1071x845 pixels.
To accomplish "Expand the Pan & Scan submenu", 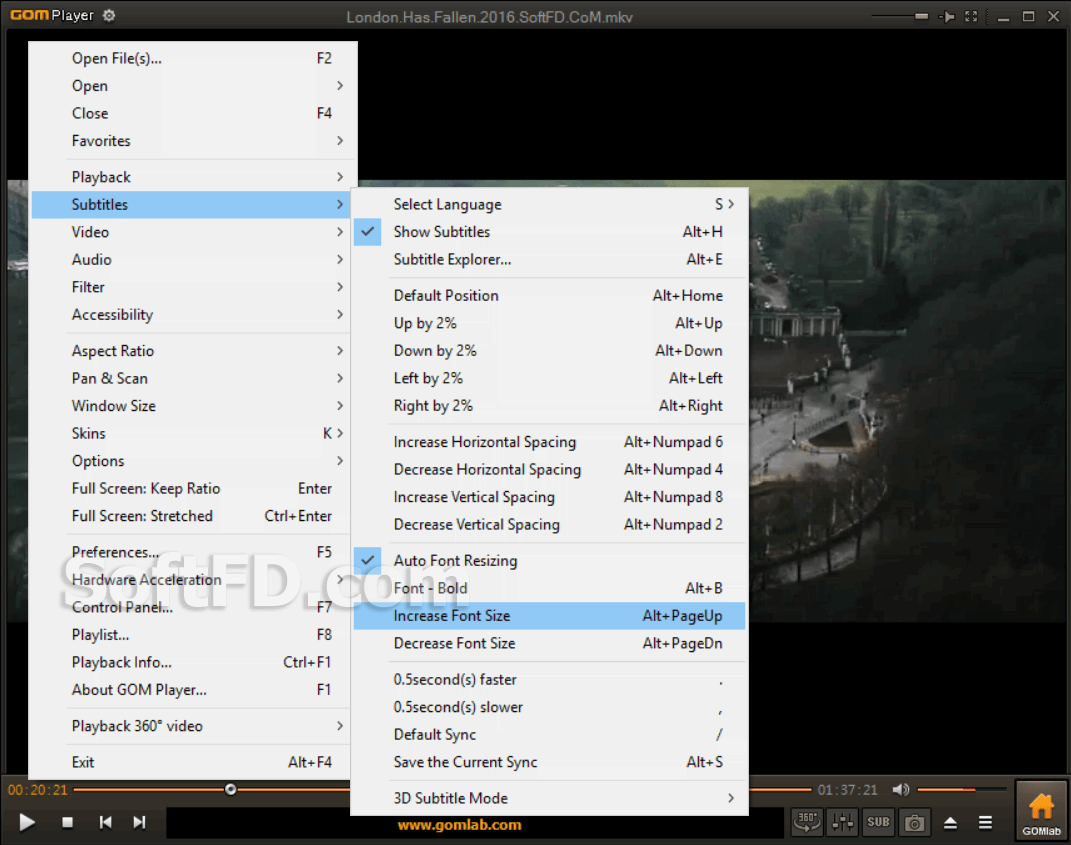I will 191,378.
